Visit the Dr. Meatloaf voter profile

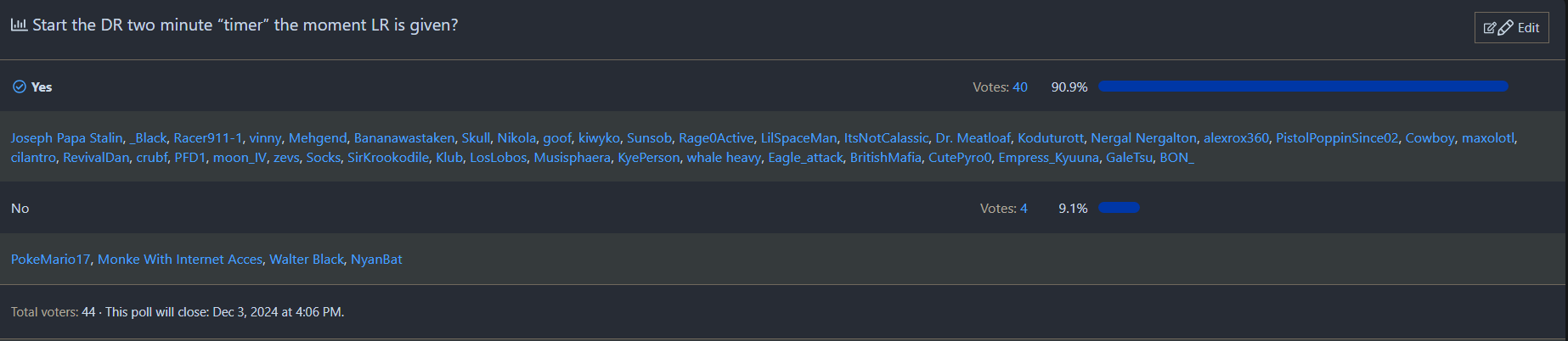[973, 138]
